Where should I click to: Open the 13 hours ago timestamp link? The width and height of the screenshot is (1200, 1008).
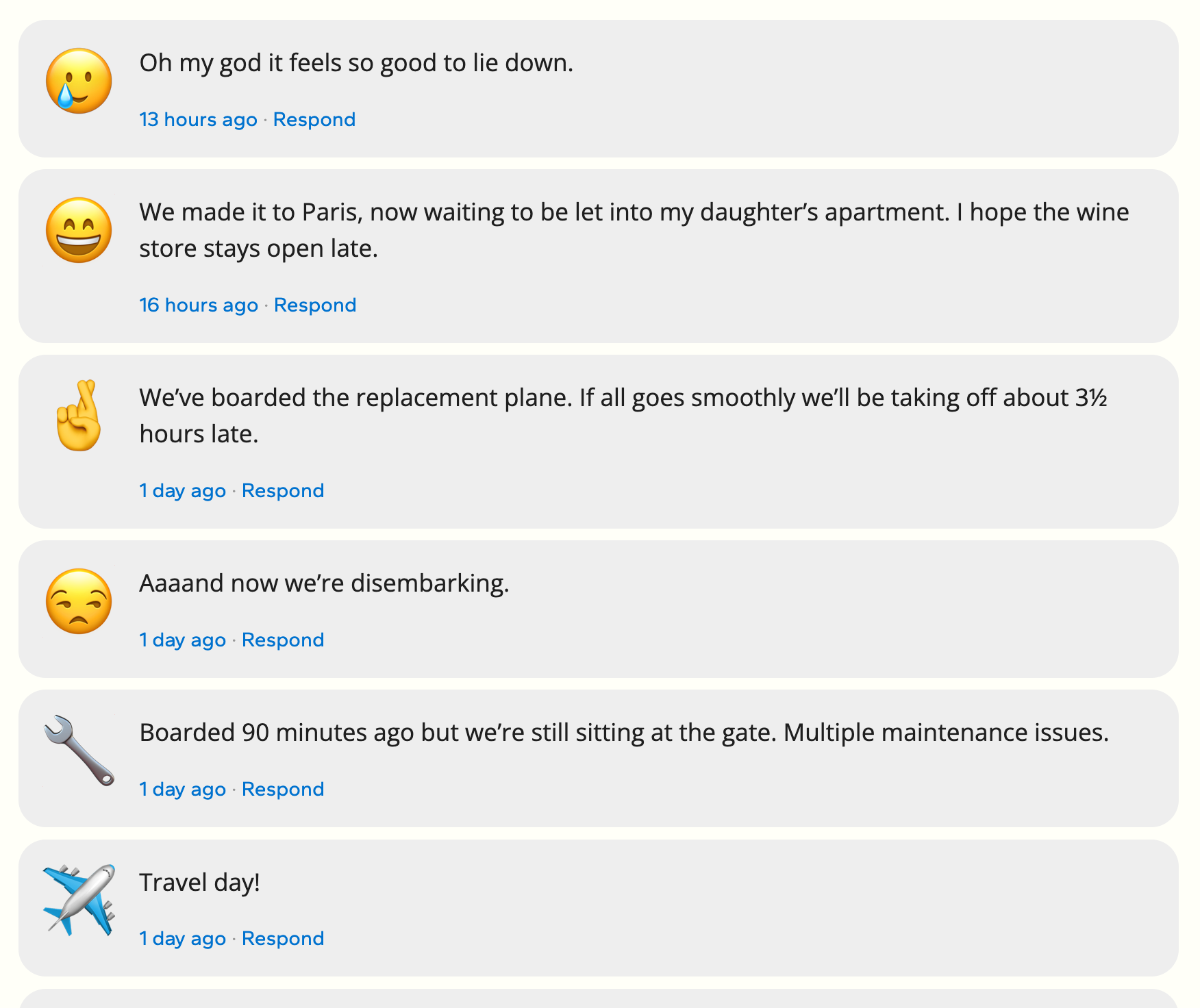pyautogui.click(x=199, y=120)
